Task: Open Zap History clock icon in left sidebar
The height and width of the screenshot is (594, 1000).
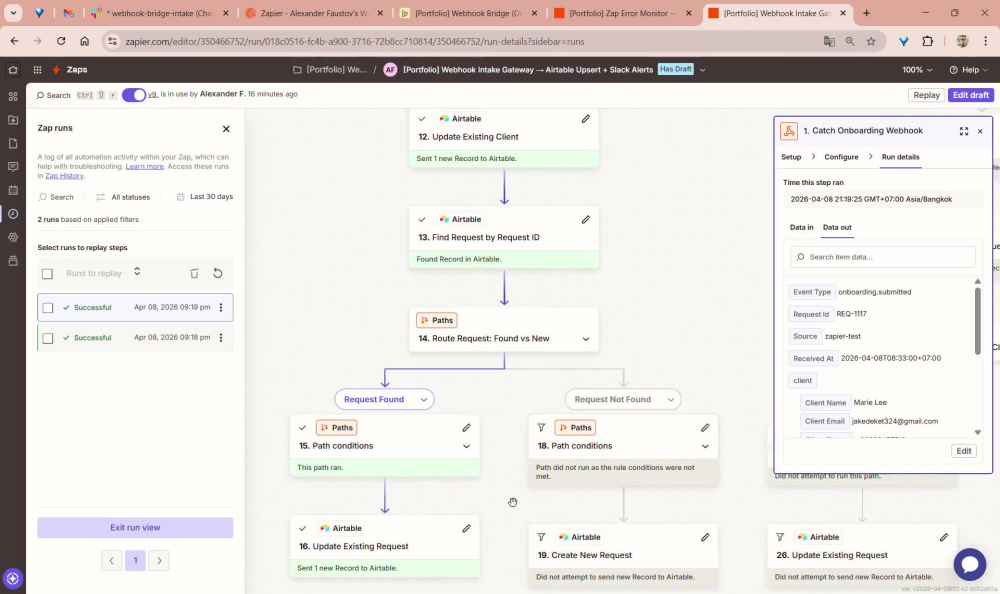Action: pyautogui.click(x=13, y=214)
